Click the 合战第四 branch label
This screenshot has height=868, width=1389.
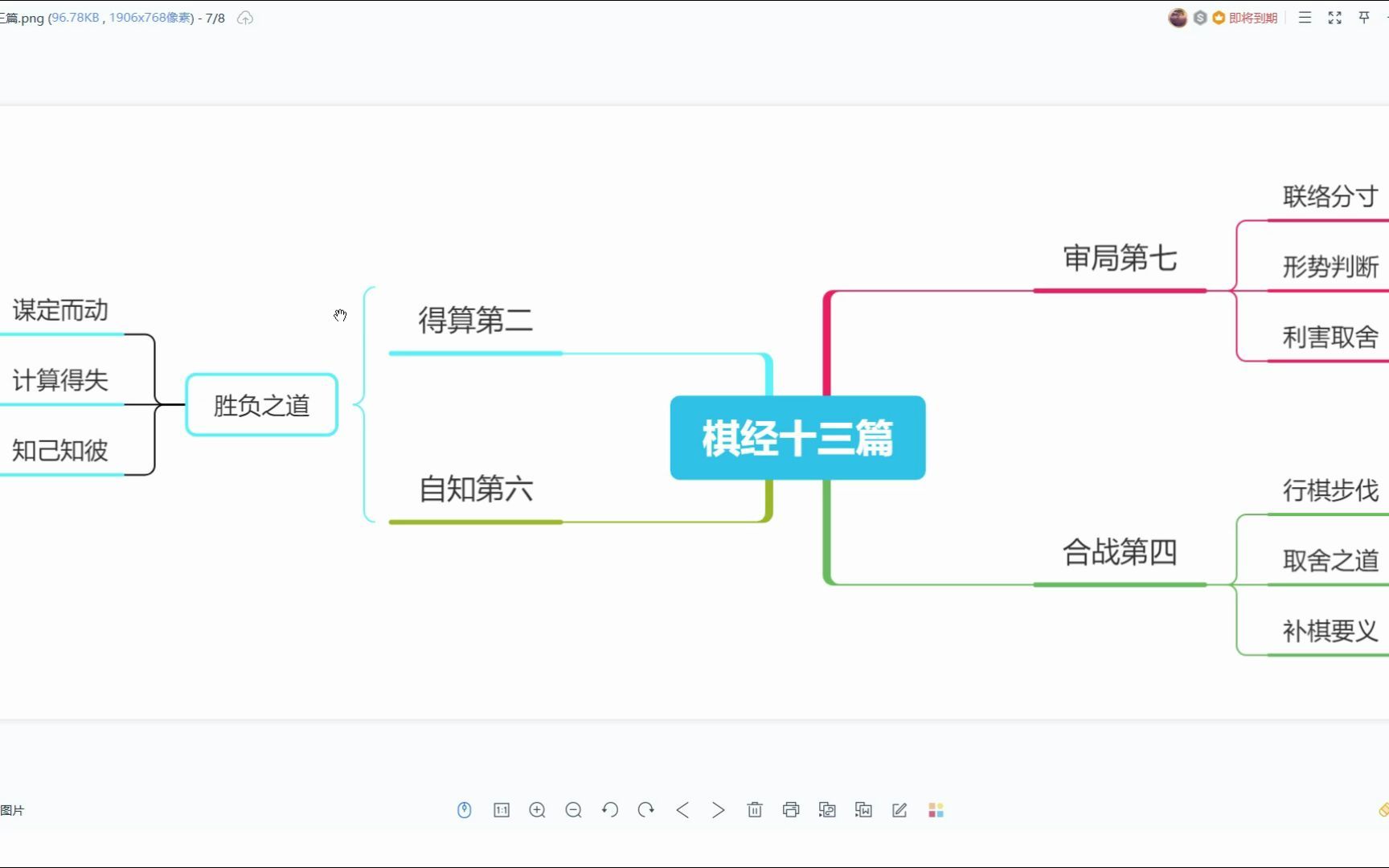pyautogui.click(x=1120, y=552)
